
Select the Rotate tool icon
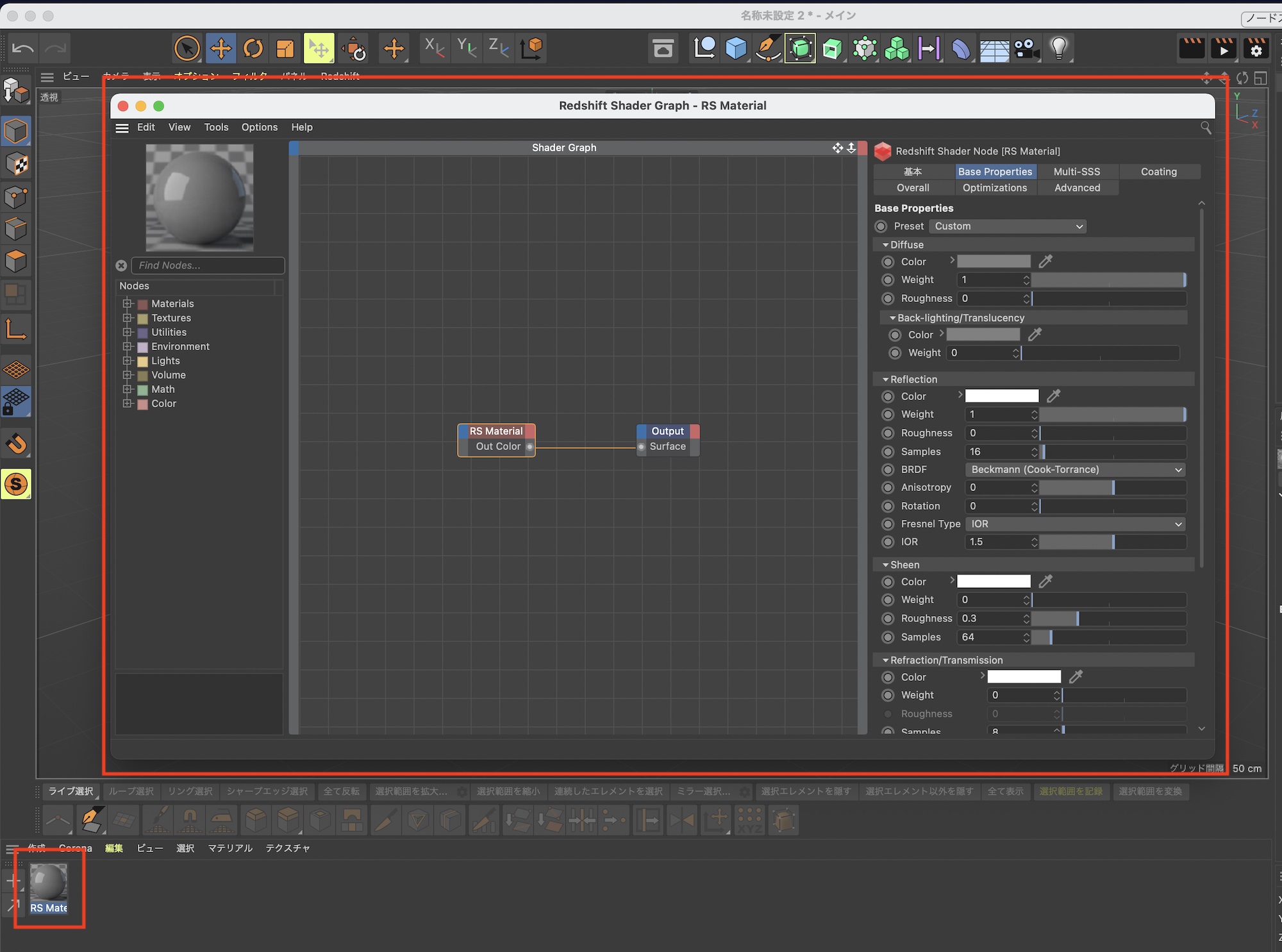253,48
